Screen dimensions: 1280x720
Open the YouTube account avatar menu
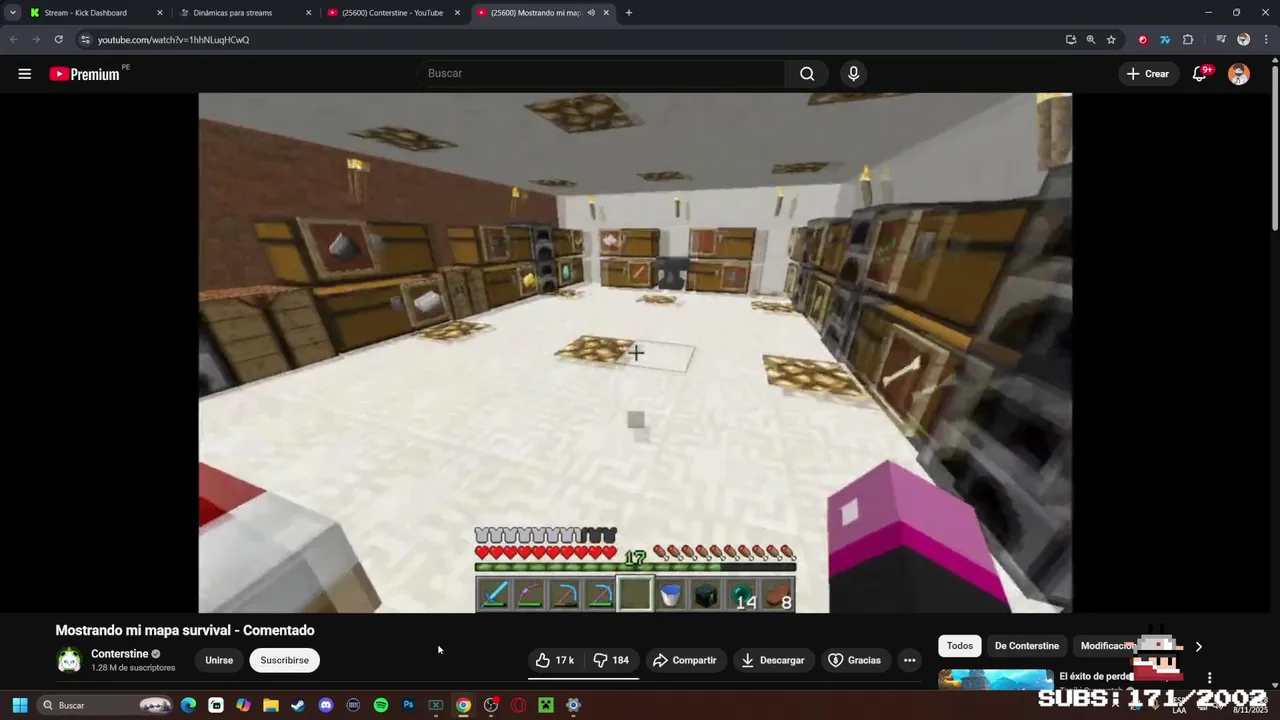[1239, 74]
